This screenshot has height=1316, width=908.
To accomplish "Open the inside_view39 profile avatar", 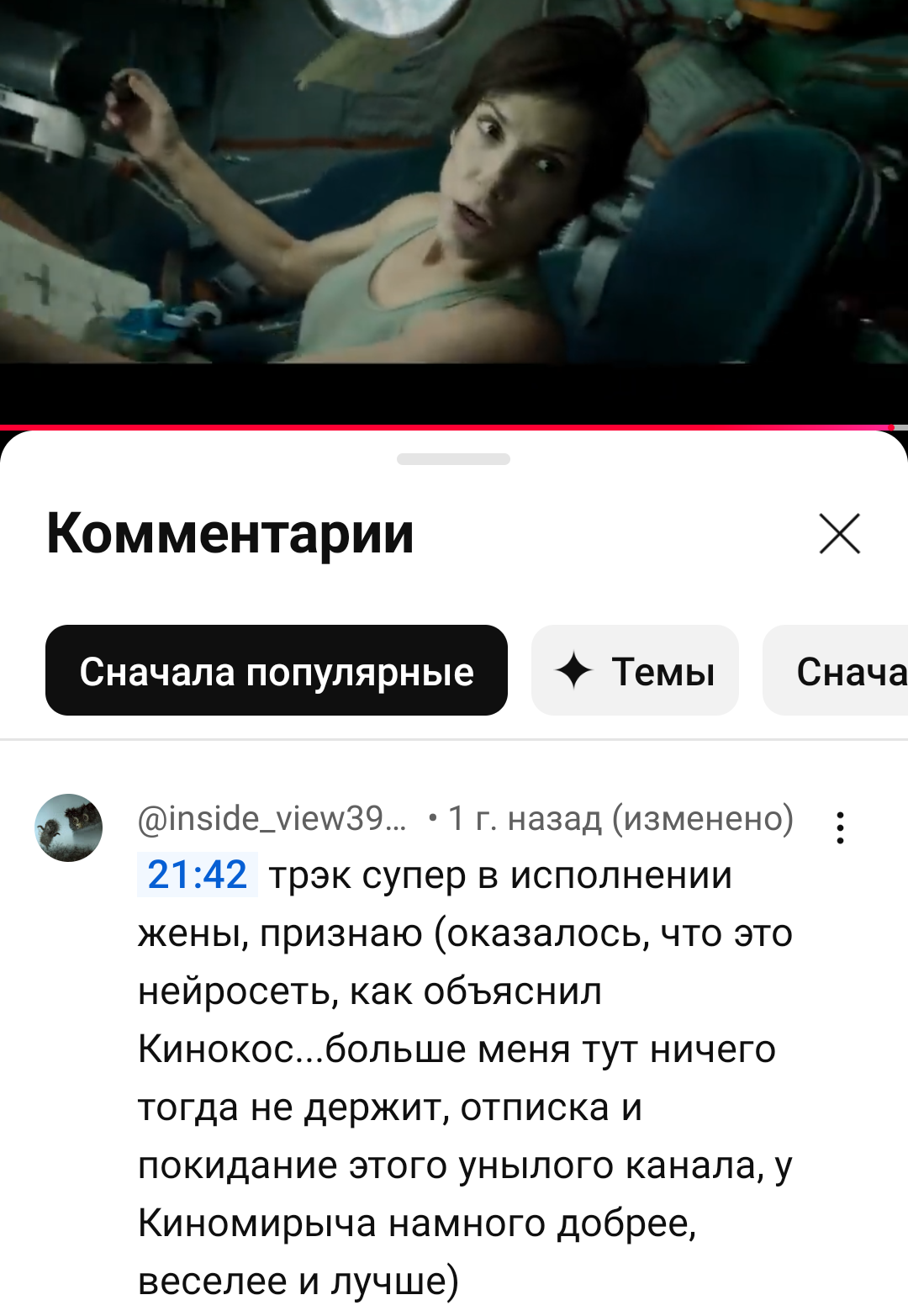I will click(68, 827).
